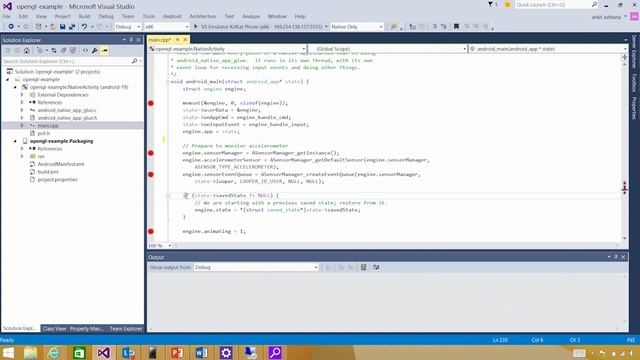The height and width of the screenshot is (360, 640).
Task: Open the x86 platform dropdown
Action: [x=167, y=27]
